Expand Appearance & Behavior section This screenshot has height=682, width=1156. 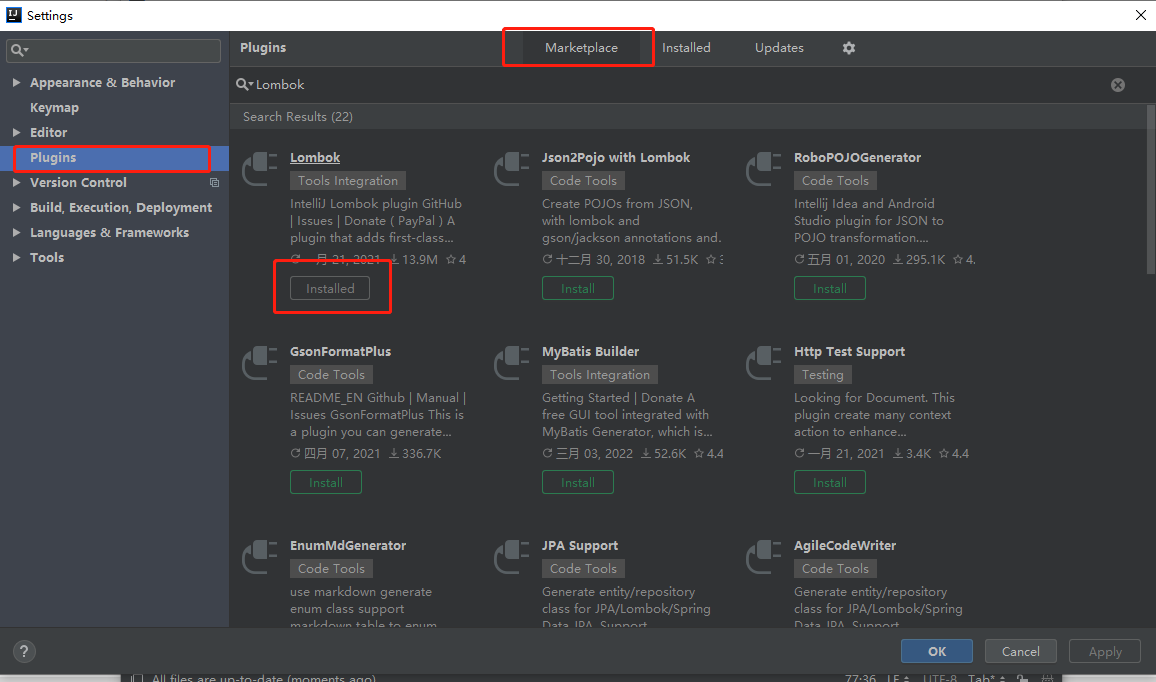click(16, 83)
